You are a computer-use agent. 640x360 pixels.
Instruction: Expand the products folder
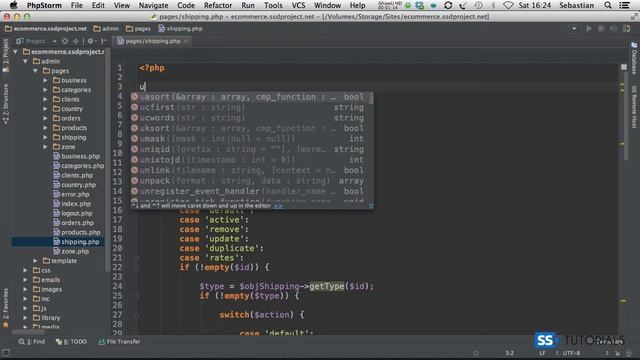click(x=45, y=128)
